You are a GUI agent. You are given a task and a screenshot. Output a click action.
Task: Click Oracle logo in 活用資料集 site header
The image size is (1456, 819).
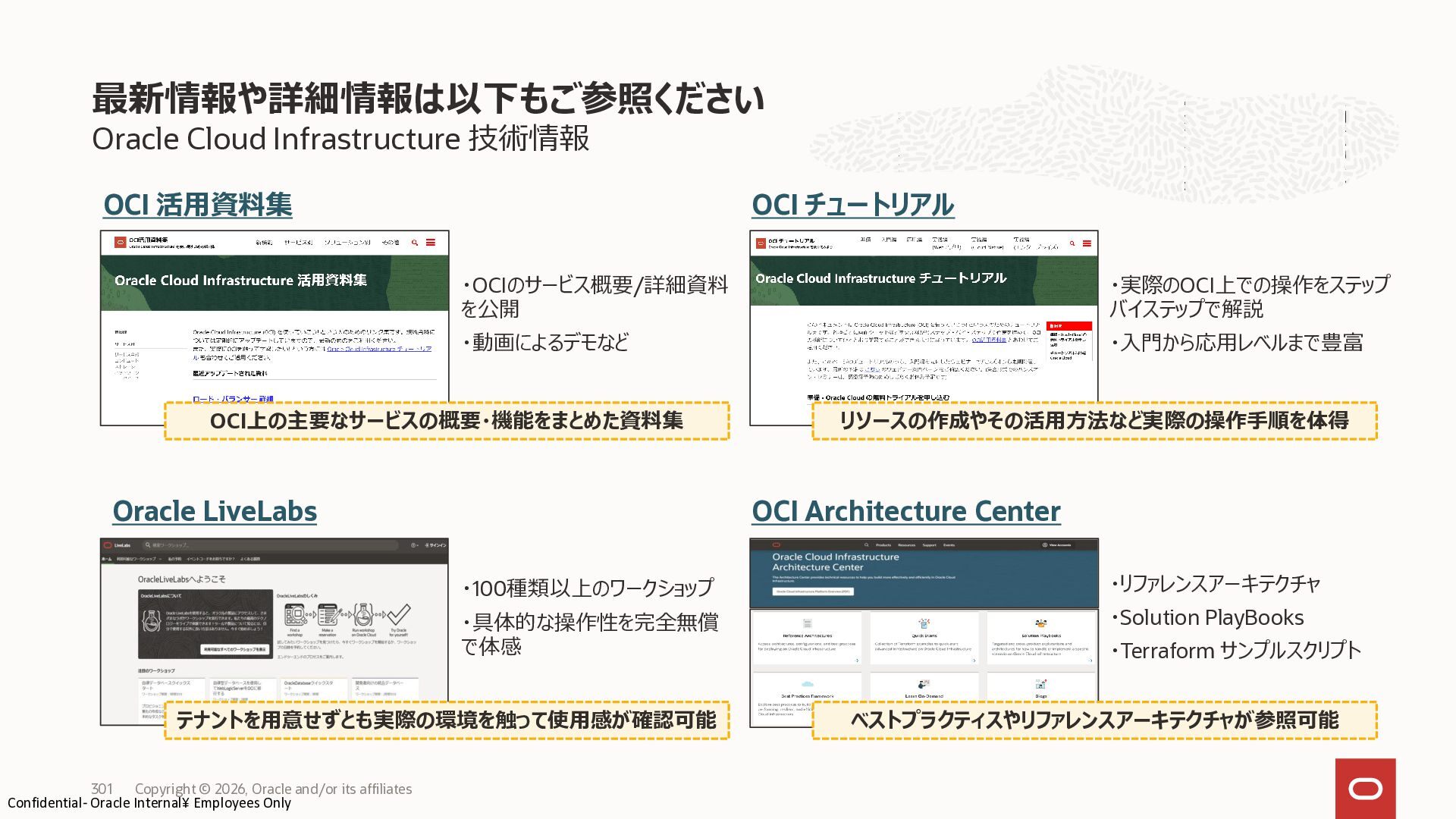click(x=120, y=243)
